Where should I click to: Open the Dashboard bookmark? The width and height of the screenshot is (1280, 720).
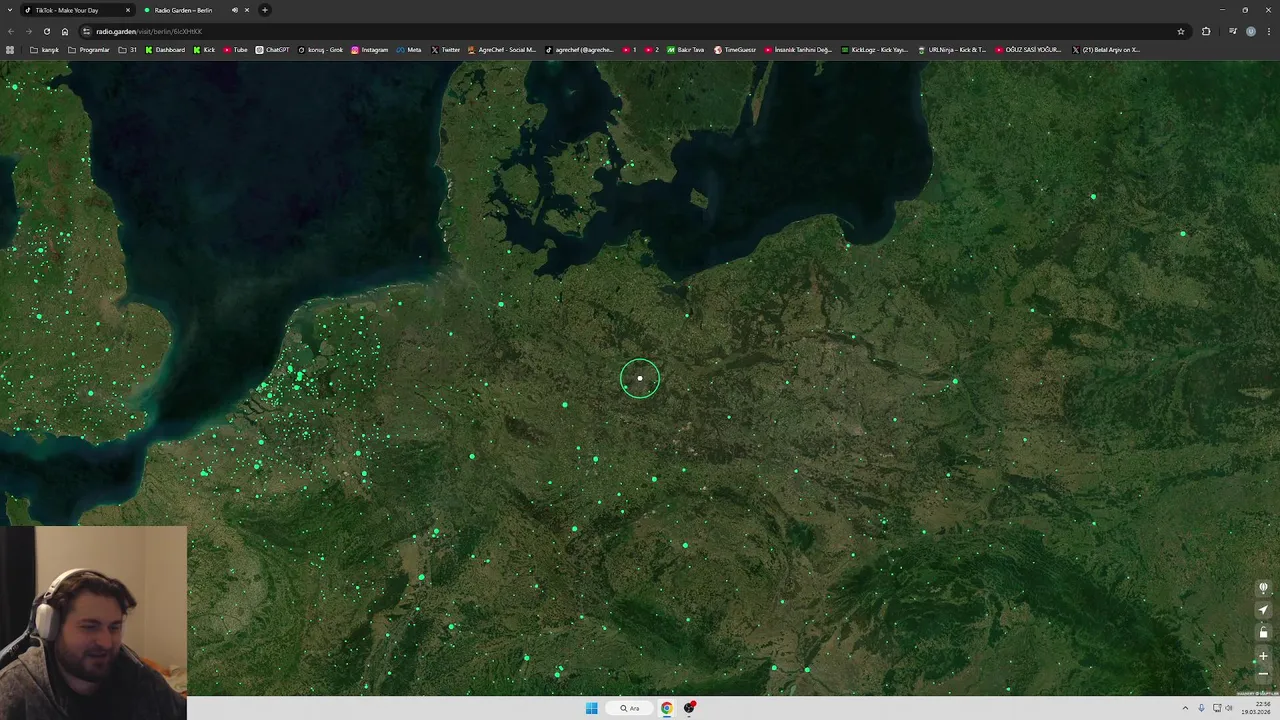pos(165,50)
